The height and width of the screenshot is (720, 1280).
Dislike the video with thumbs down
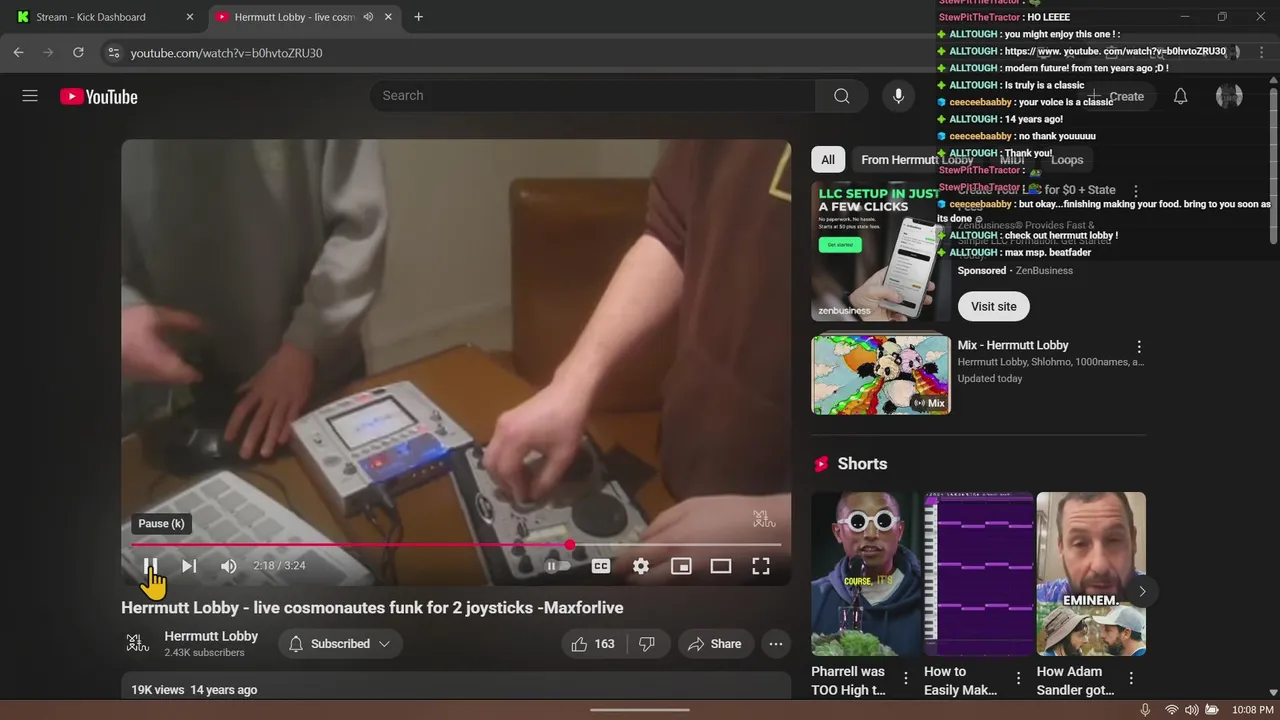tap(647, 644)
